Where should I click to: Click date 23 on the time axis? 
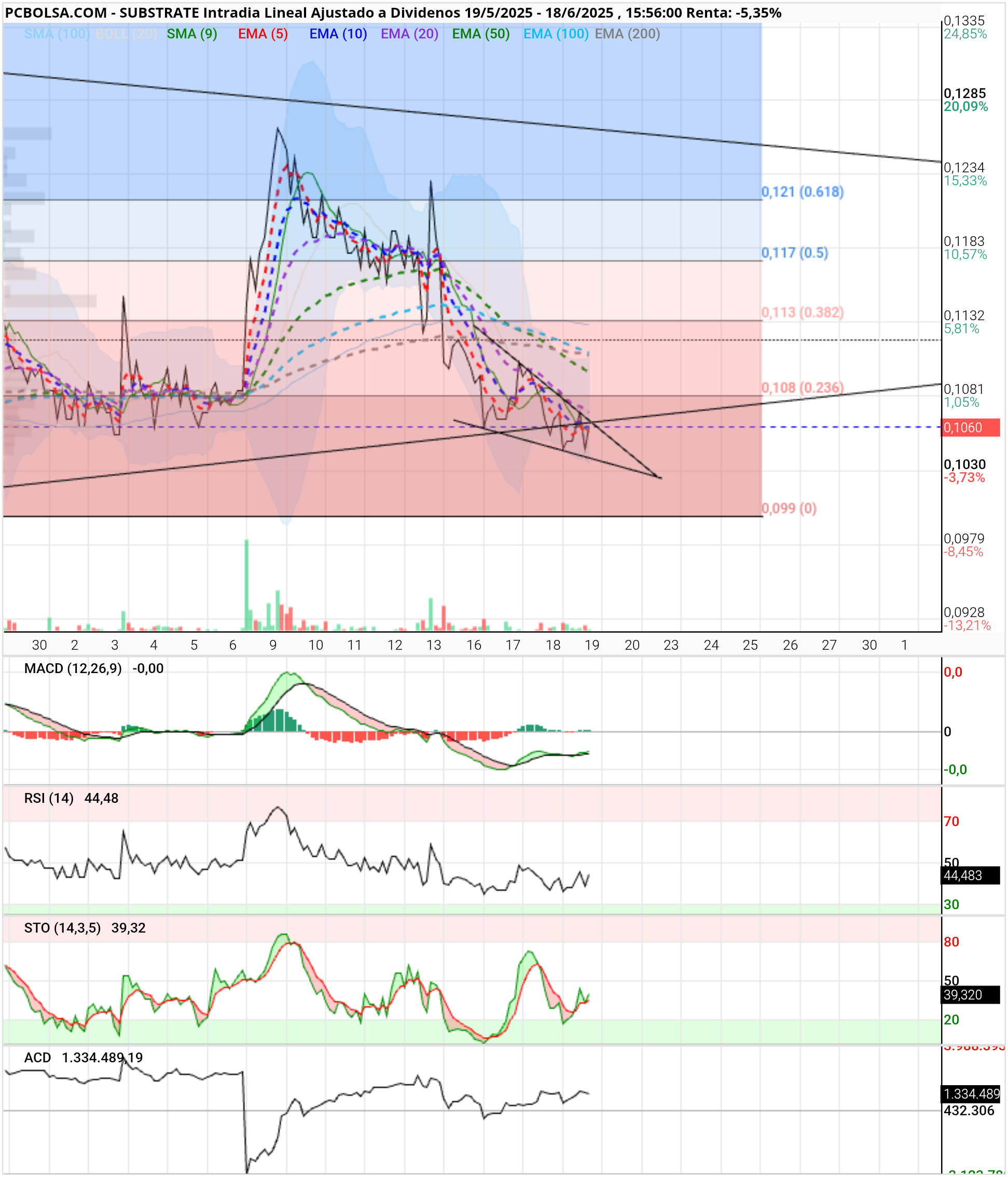click(x=671, y=645)
